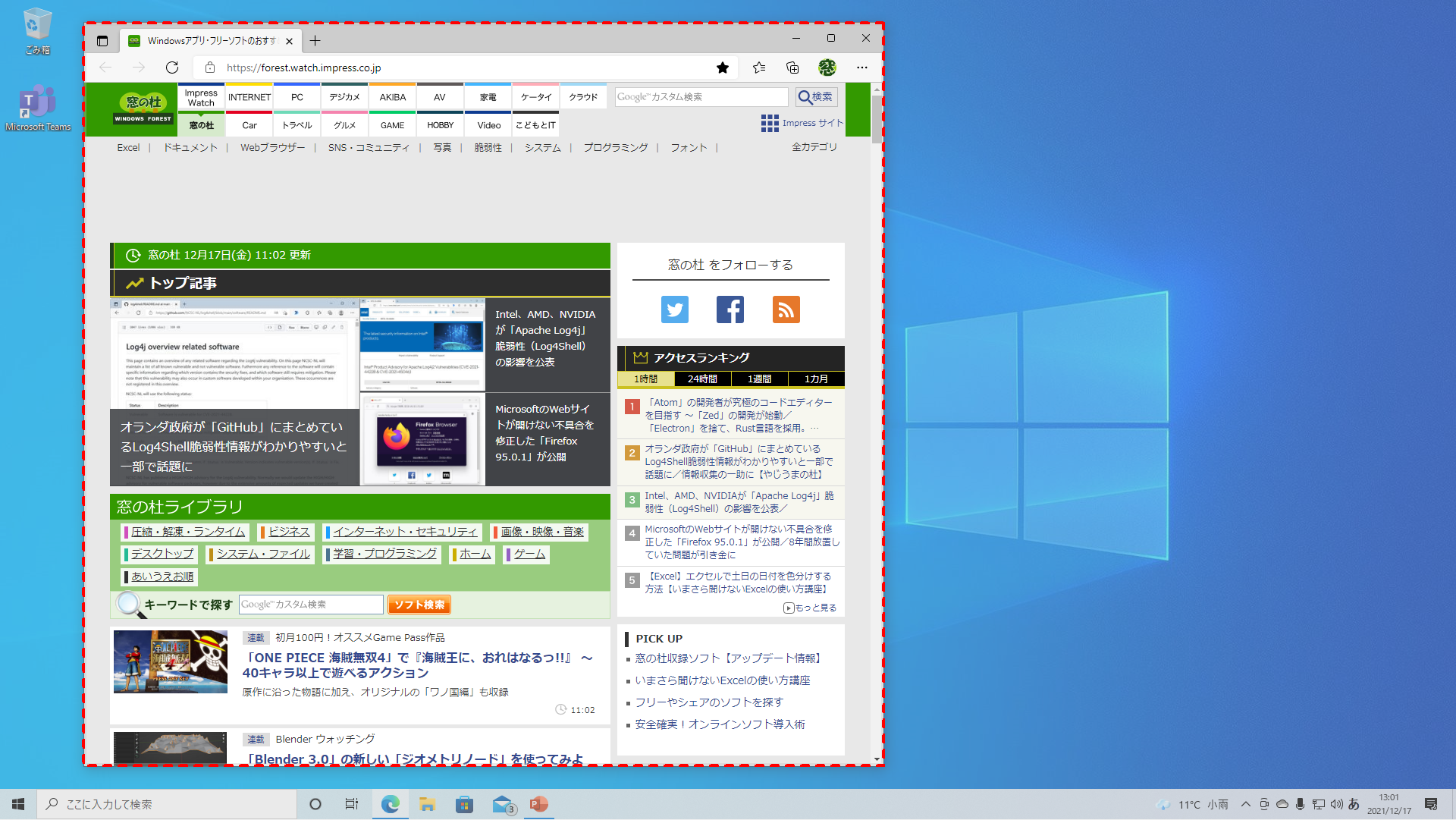Click inside the Googleカスタム検索 input field
Viewport: 1456px width, 820px height.
[698, 96]
